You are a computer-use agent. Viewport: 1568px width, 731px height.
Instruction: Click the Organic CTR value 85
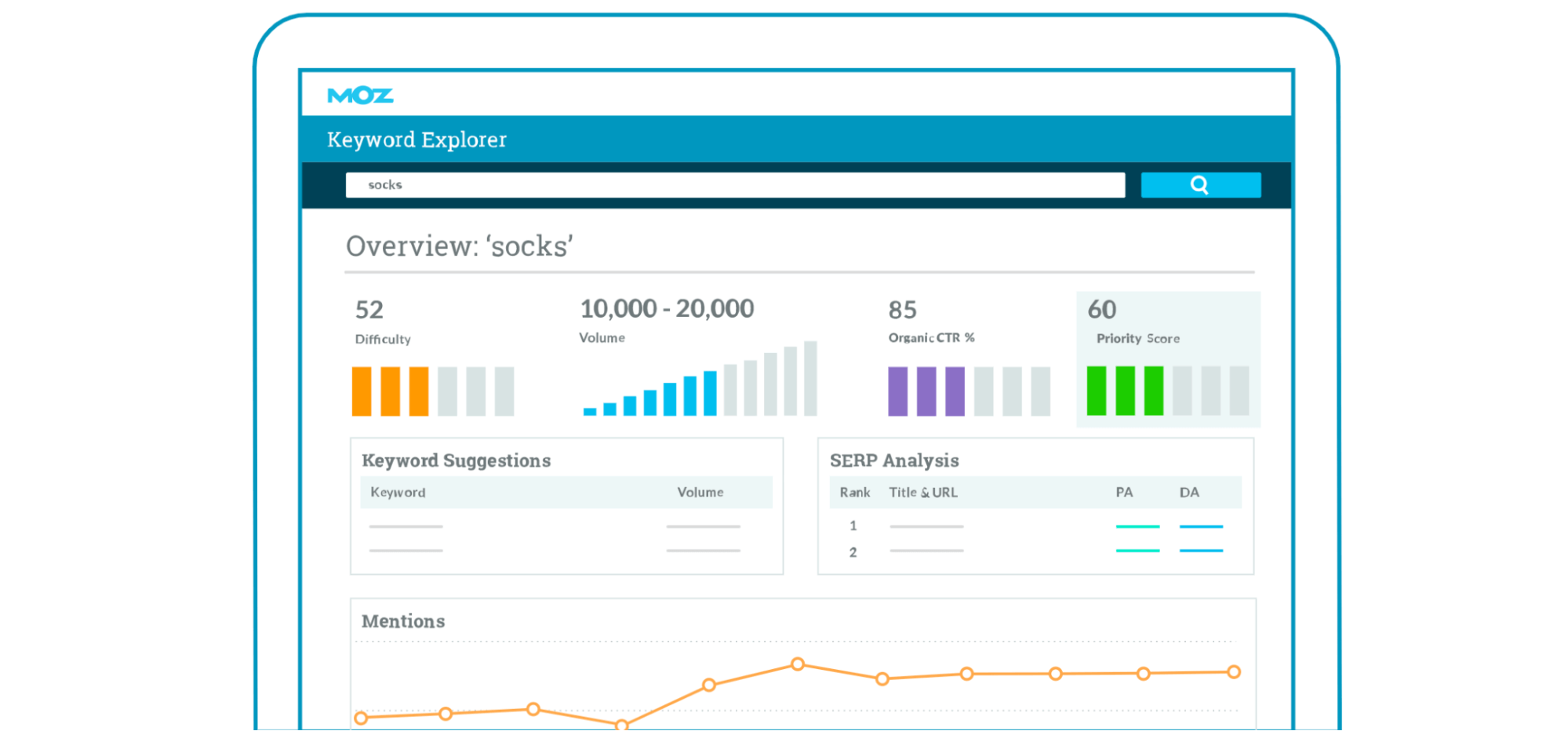tap(902, 310)
